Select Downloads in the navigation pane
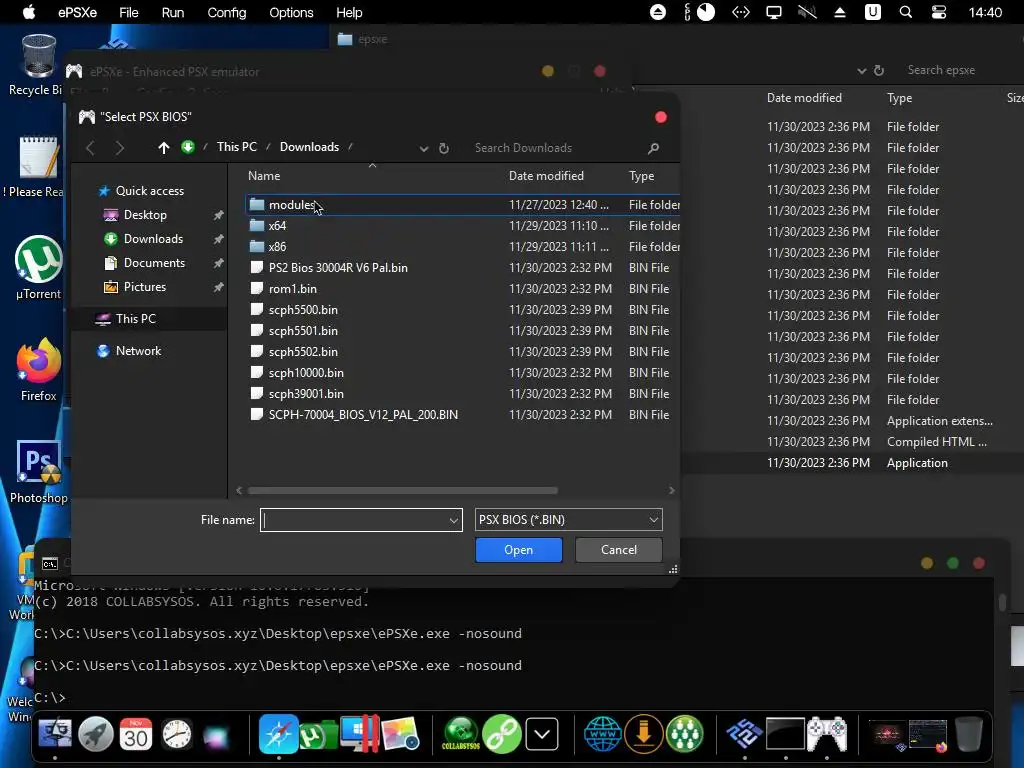The height and width of the screenshot is (768, 1024). click(x=153, y=239)
